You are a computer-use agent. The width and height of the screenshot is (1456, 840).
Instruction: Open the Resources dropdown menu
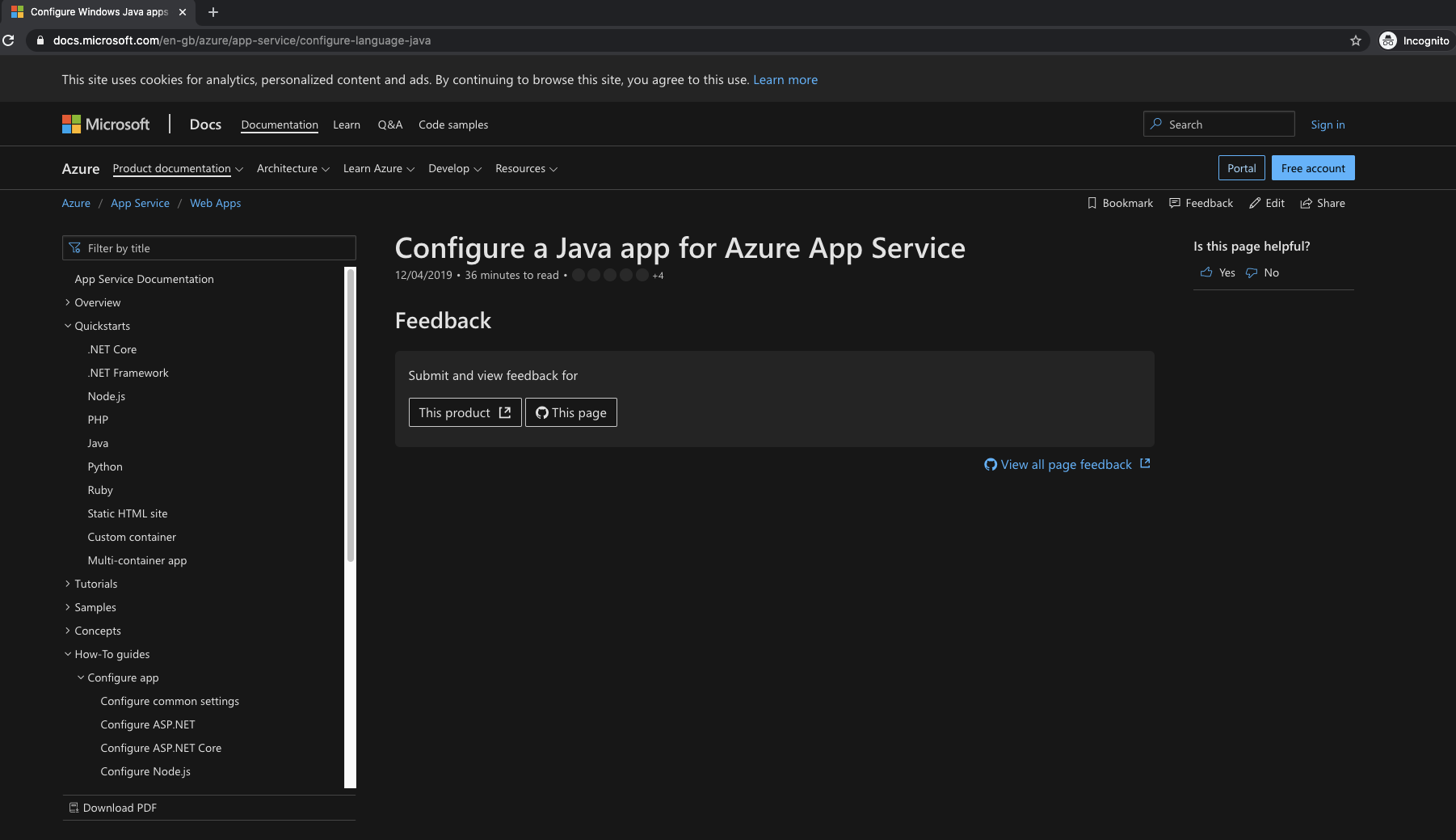click(x=526, y=168)
